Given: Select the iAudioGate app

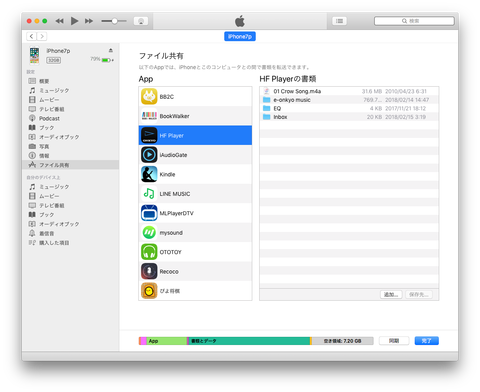Looking at the screenshot, I should coord(195,155).
